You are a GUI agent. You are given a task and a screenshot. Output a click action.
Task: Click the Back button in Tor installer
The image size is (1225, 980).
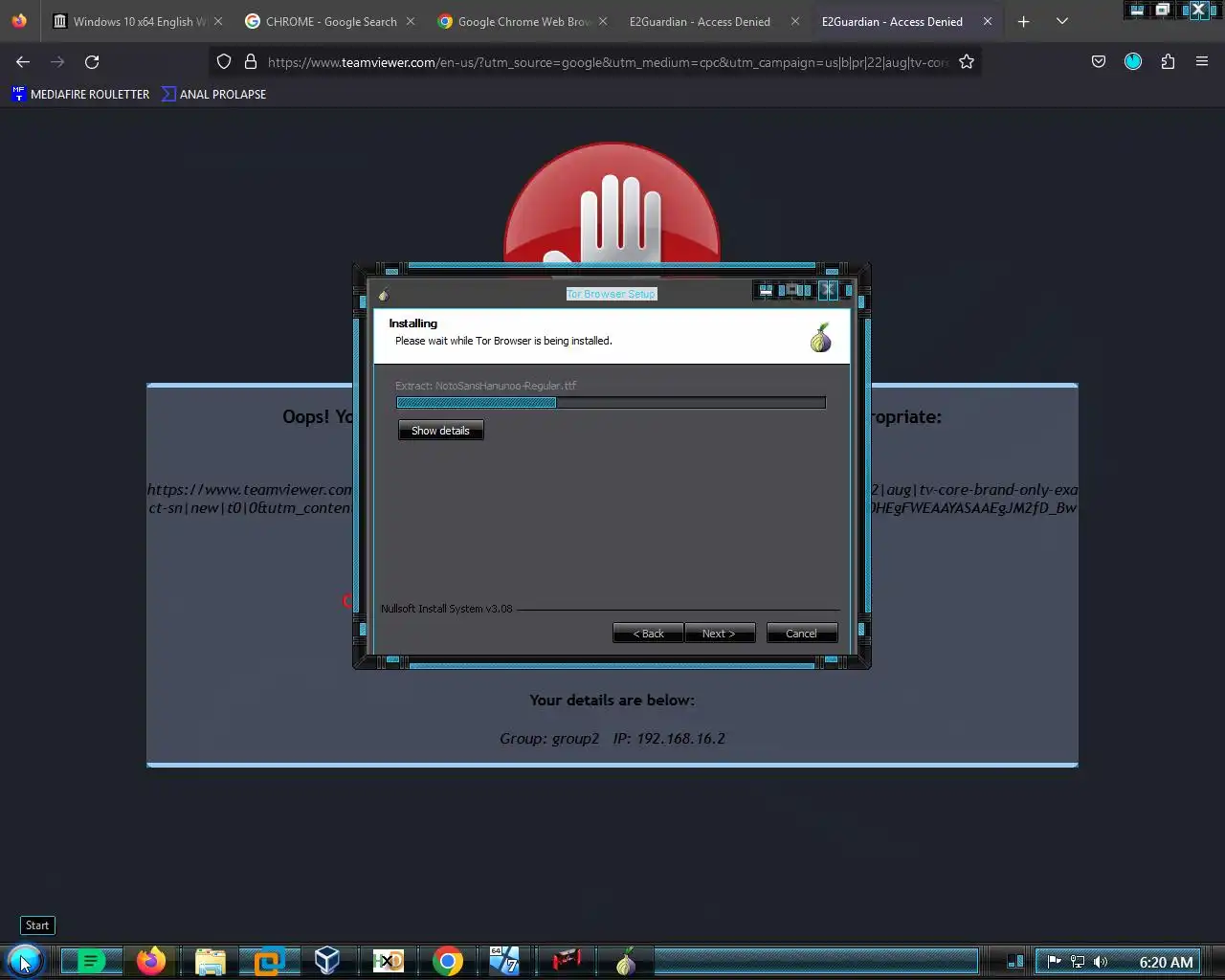pos(648,634)
